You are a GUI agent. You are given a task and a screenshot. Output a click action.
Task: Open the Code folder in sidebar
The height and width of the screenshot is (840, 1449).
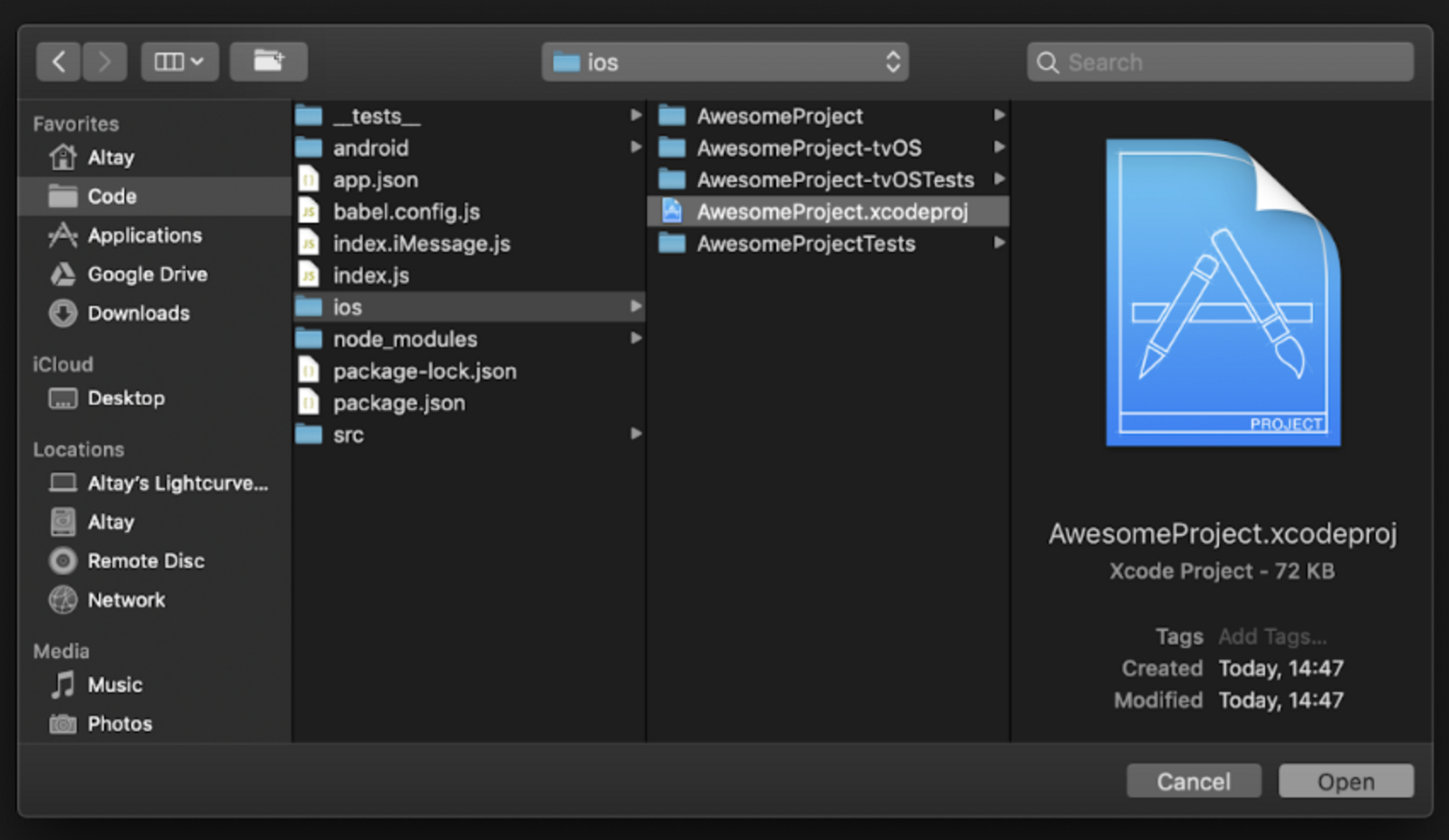pyautogui.click(x=154, y=196)
